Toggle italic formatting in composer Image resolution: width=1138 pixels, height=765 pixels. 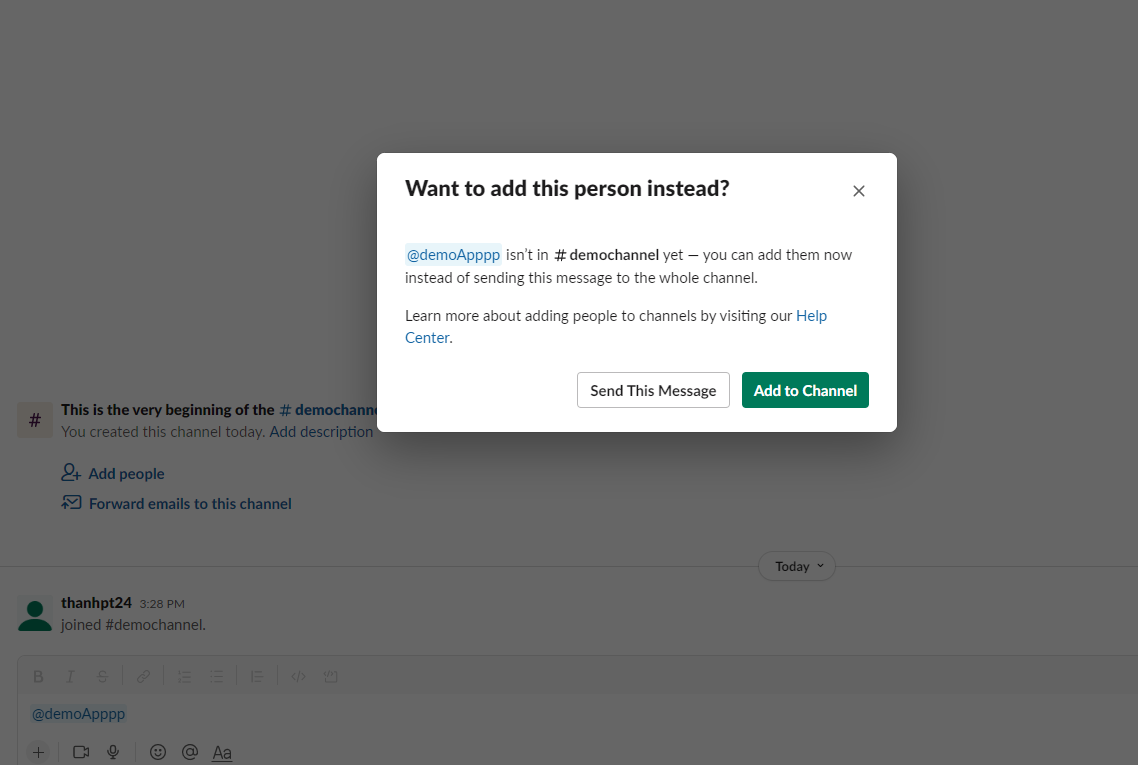(x=70, y=676)
